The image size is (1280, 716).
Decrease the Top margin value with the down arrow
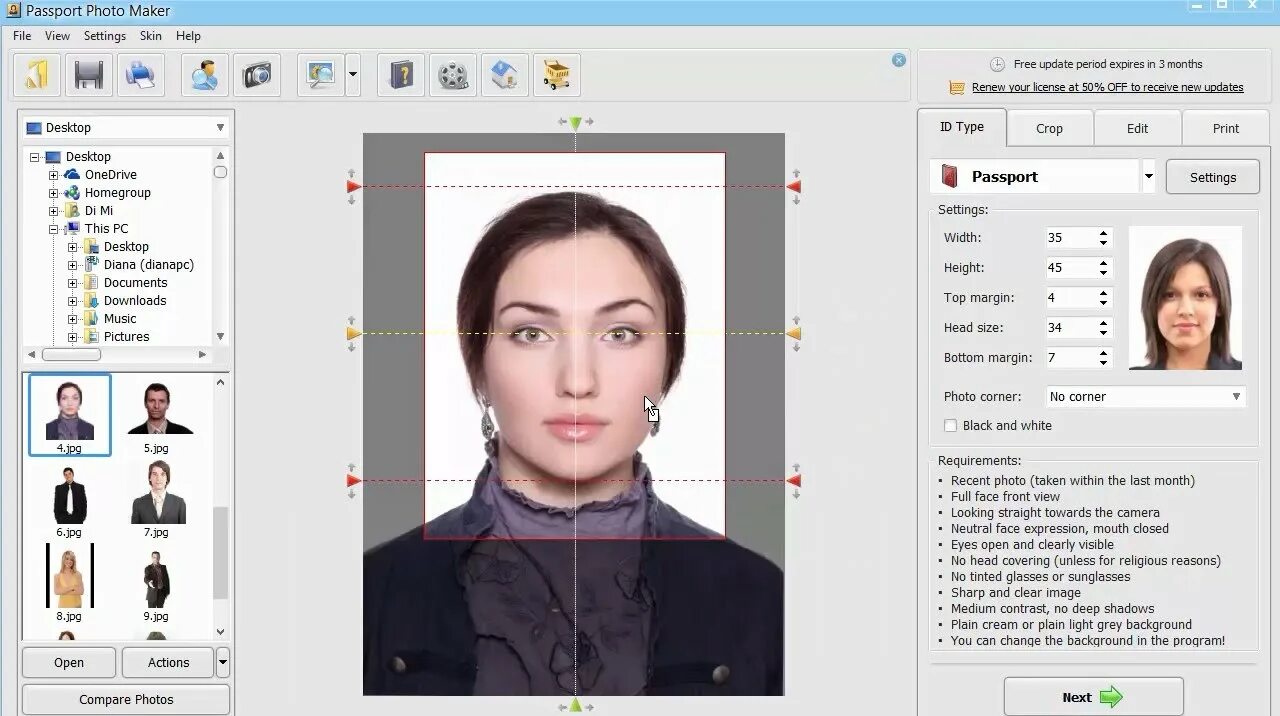click(1104, 303)
